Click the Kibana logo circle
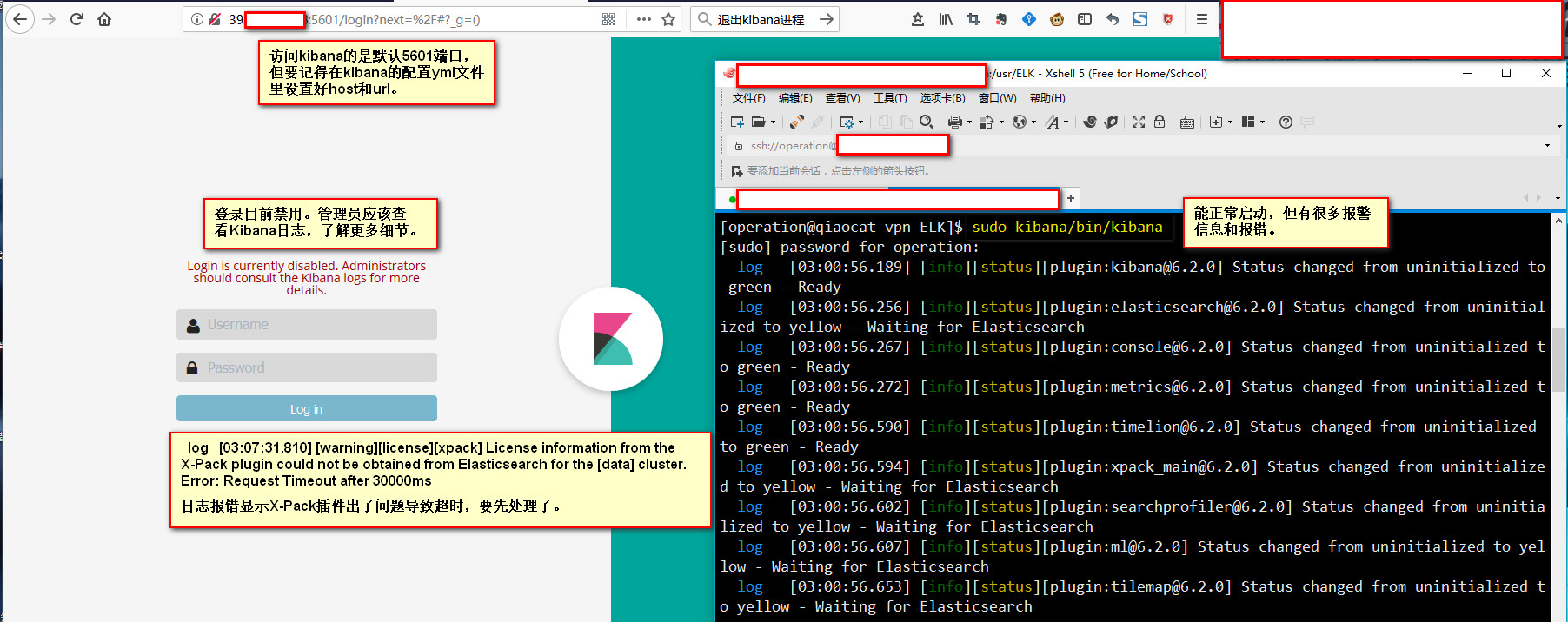The width and height of the screenshot is (1568, 622). [611, 339]
